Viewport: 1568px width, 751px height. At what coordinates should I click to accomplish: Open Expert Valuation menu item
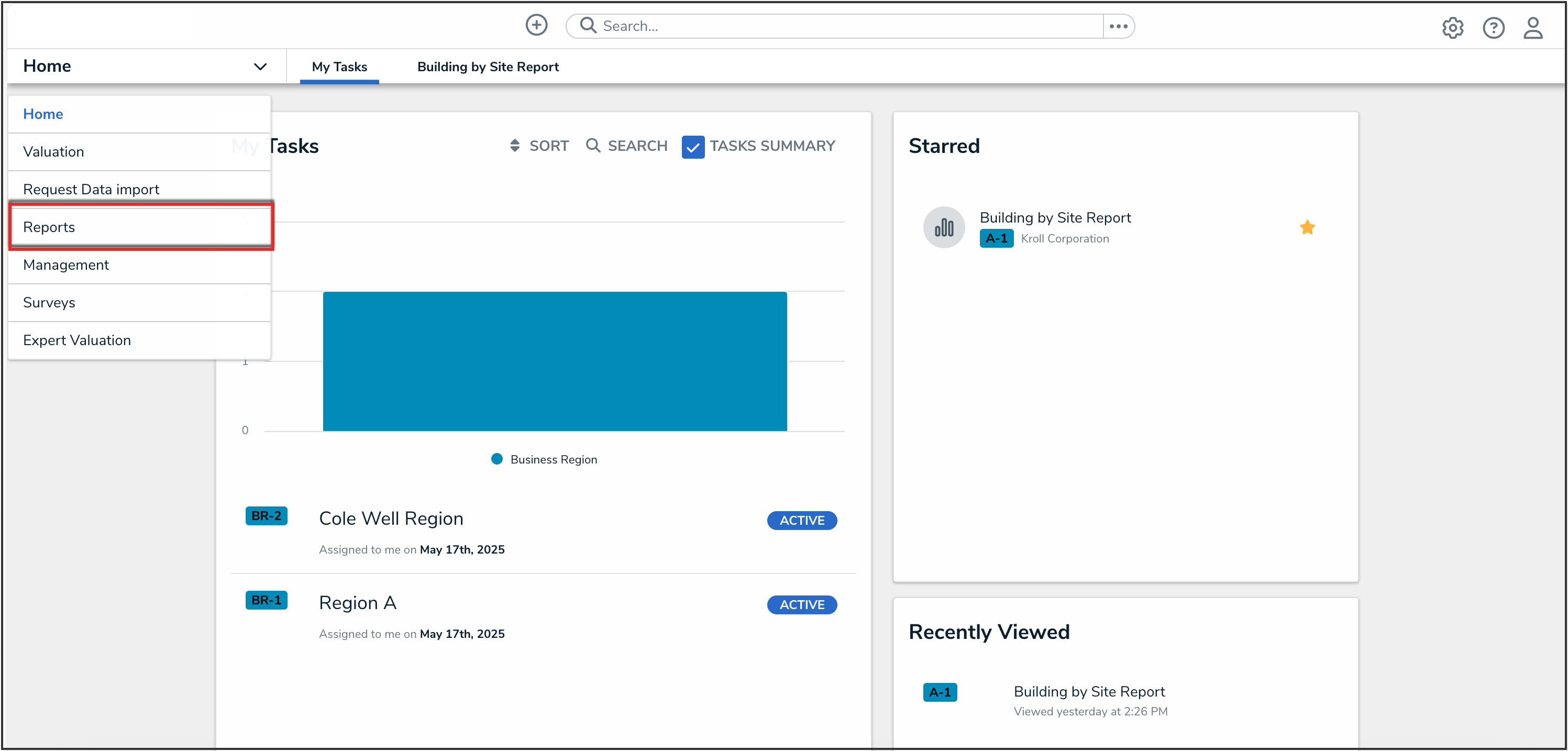(76, 340)
